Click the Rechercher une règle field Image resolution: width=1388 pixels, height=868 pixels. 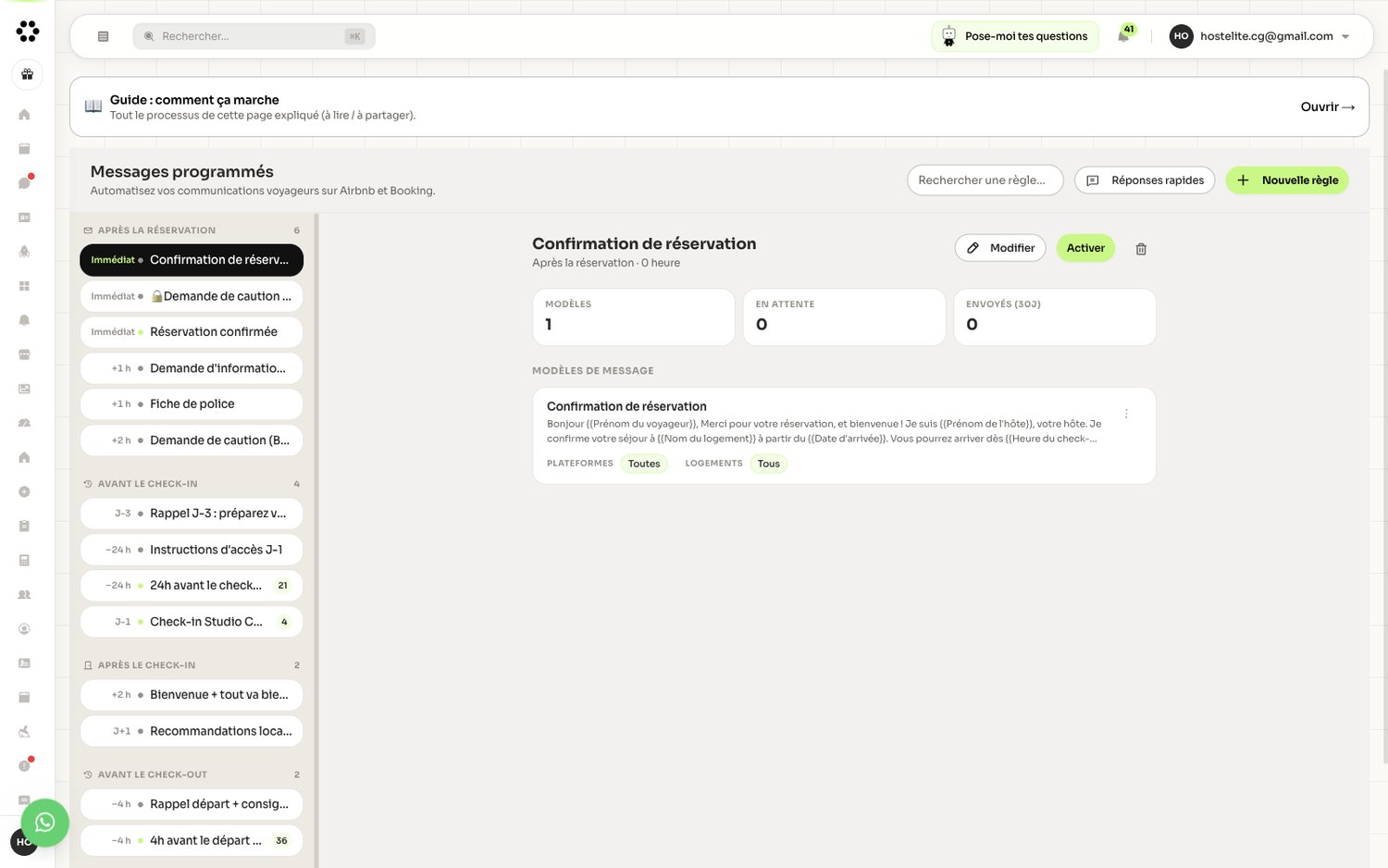[x=985, y=180]
